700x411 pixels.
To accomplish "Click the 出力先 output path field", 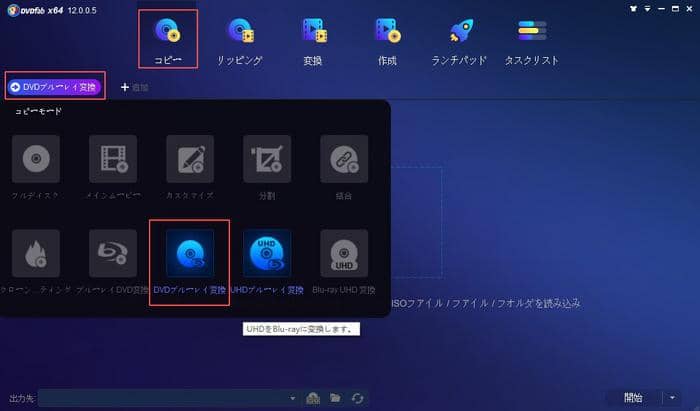I will pos(167,398).
